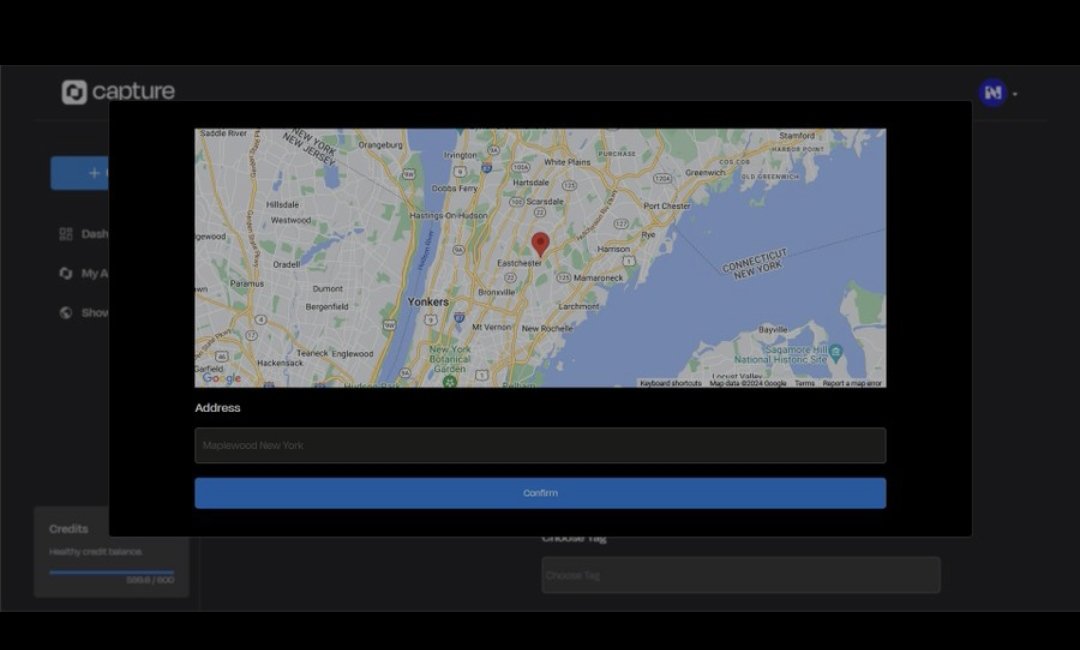Click the Stamford label on the map
The width and height of the screenshot is (1080, 650).
point(797,136)
